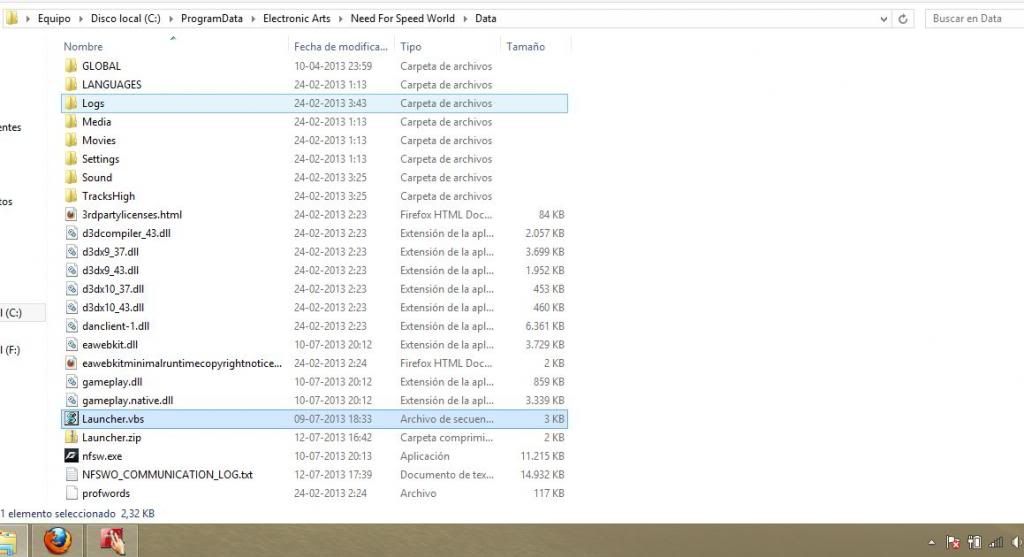Select the LANGUAGES folder icon
Screen dimensions: 1024x557
(x=71, y=84)
